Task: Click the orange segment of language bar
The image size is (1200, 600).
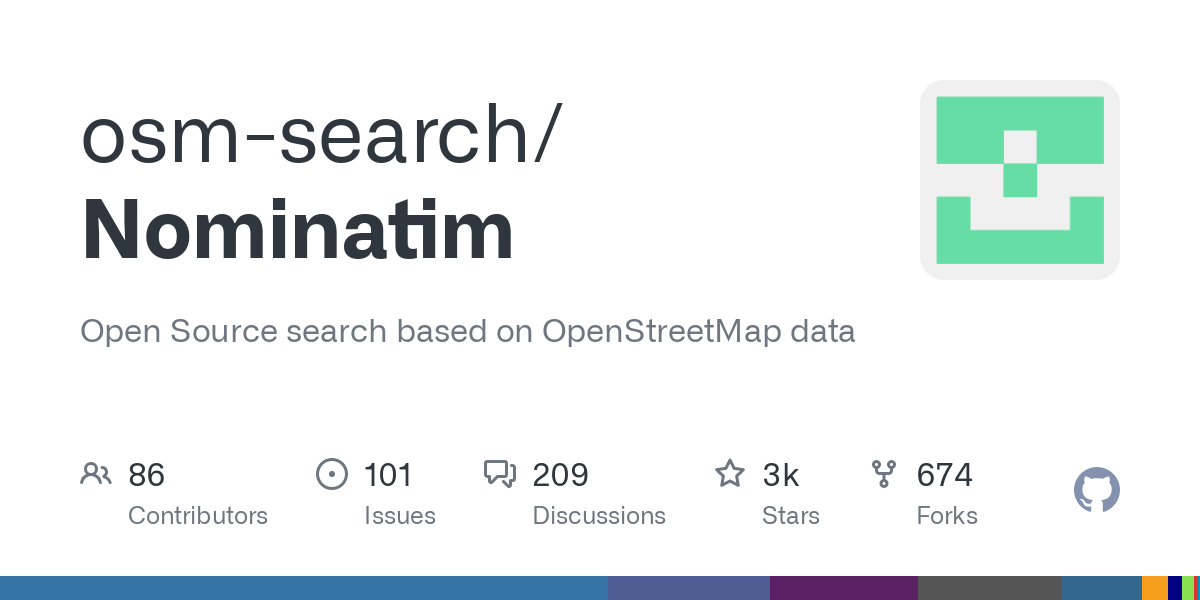Action: pos(1155,588)
